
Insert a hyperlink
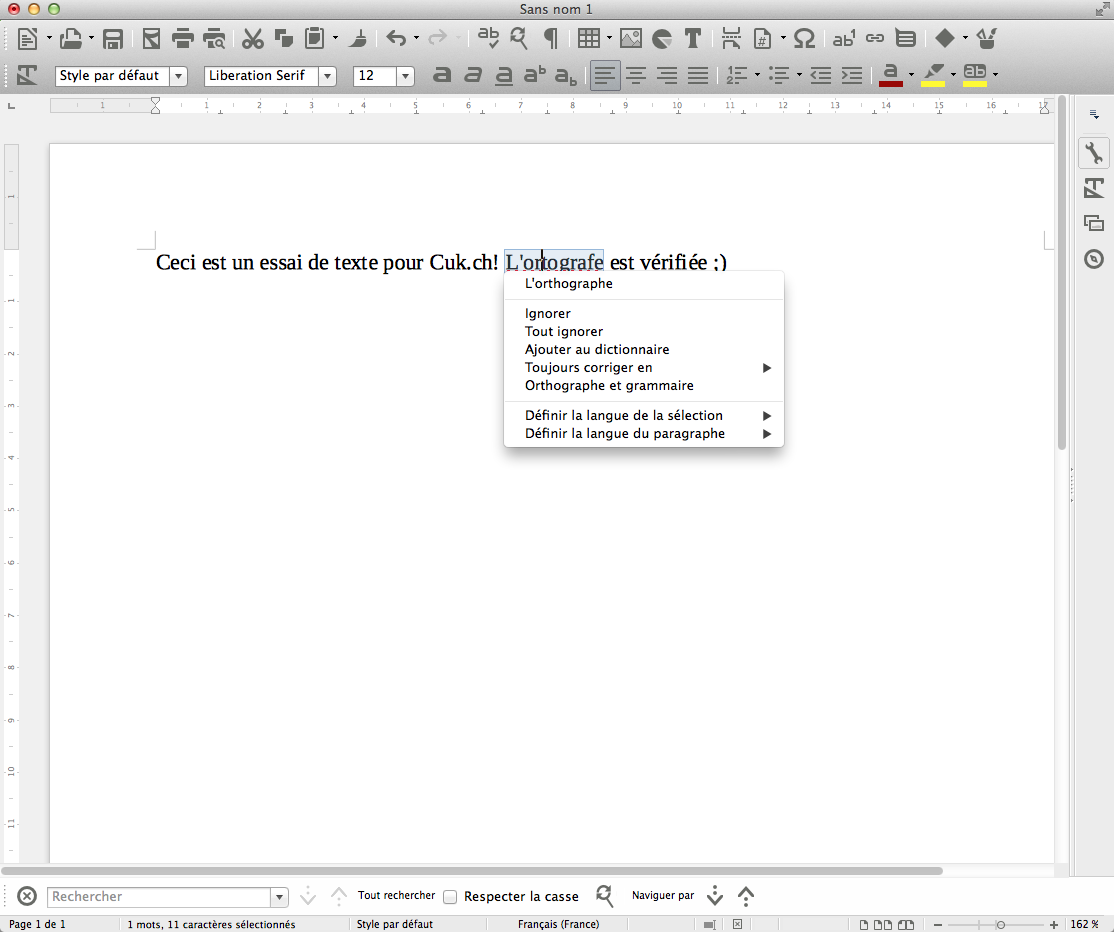(x=875, y=38)
